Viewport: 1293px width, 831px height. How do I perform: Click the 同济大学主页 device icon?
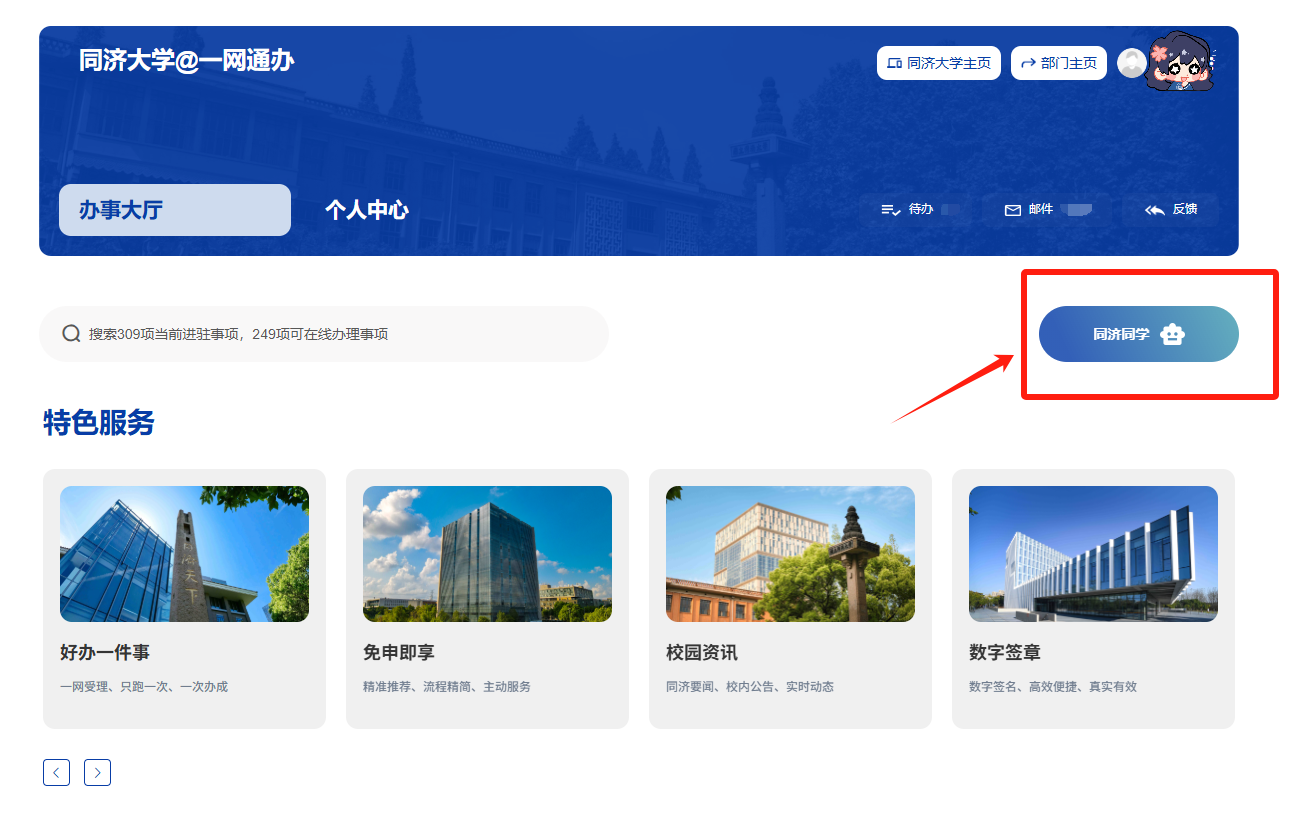tap(895, 63)
